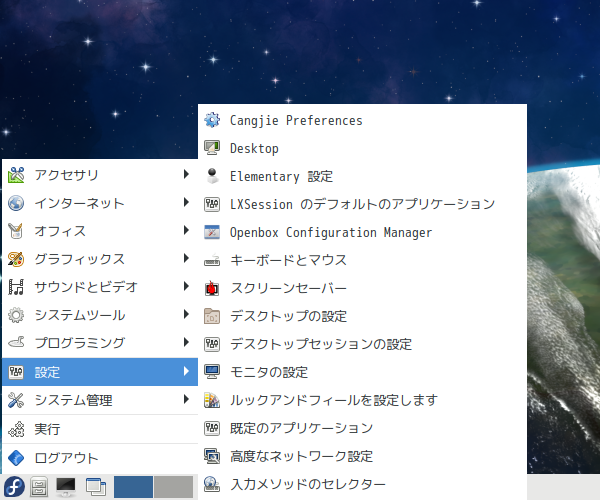
Task: Expand the システムツール submenu arrow
Action: click(186, 314)
